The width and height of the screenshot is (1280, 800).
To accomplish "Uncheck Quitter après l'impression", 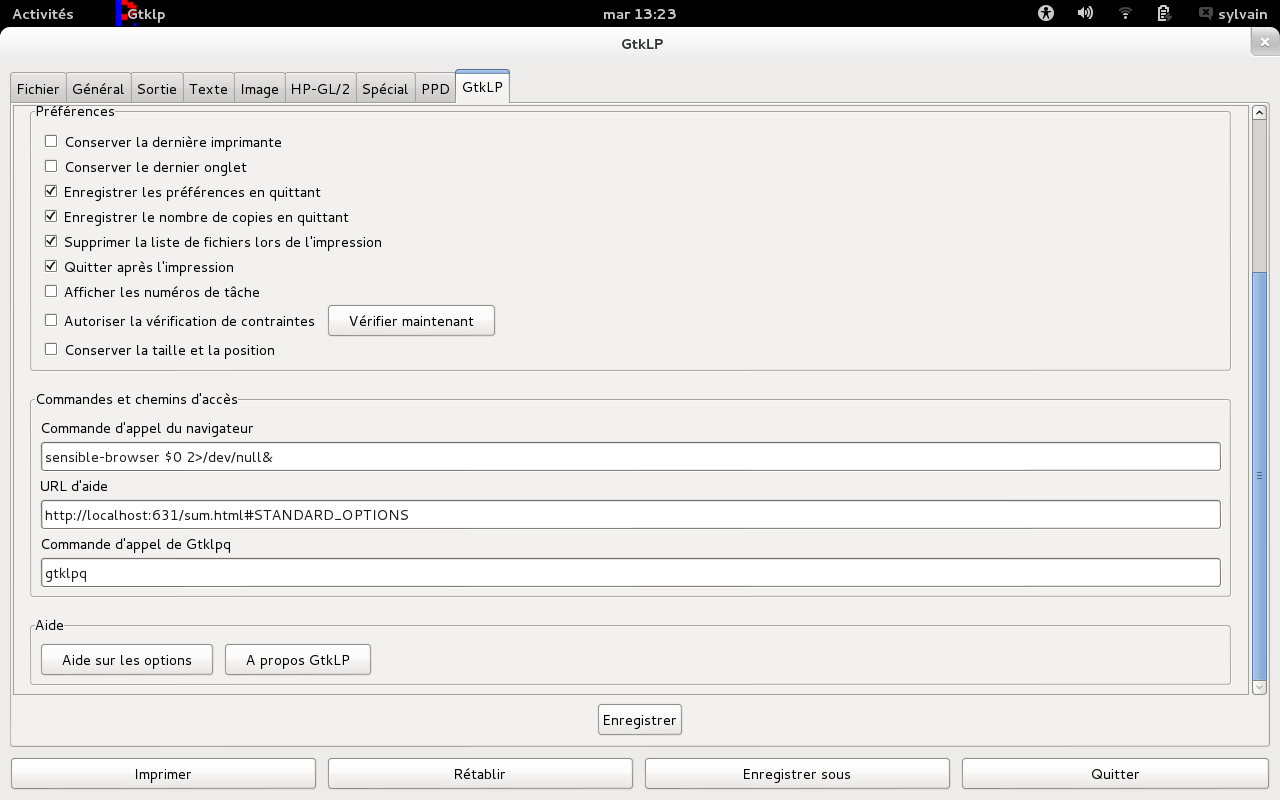I will click(51, 267).
